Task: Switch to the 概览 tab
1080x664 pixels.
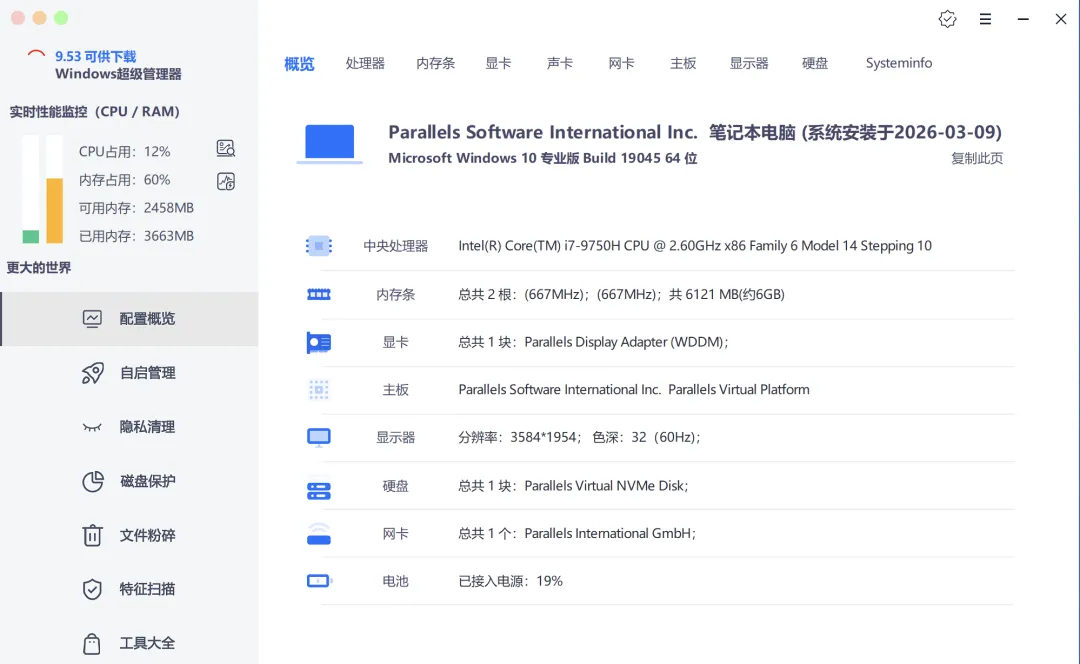Action: tap(299, 63)
